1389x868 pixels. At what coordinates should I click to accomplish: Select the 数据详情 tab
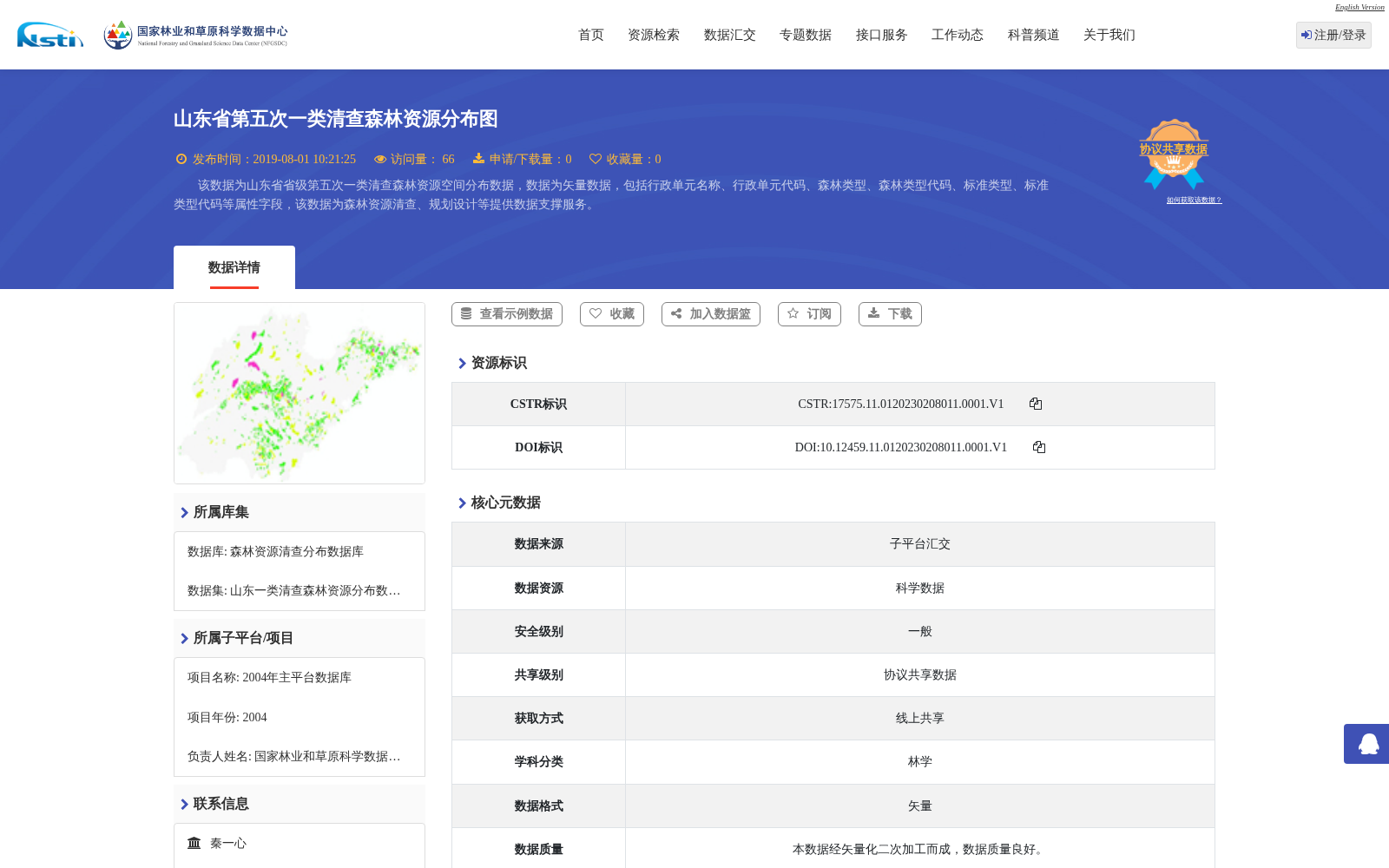(x=234, y=267)
